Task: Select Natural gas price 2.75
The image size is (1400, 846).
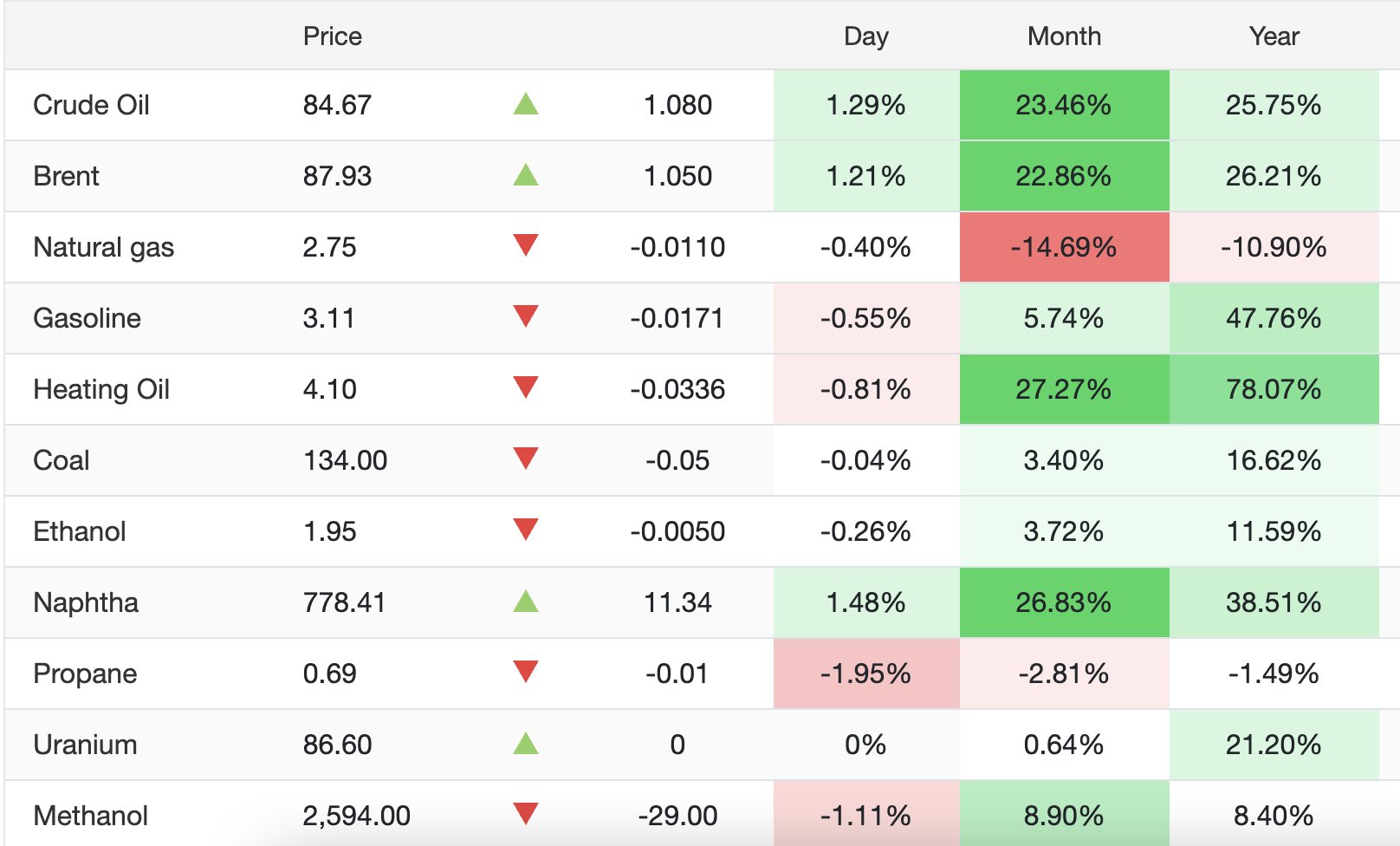Action: (329, 247)
